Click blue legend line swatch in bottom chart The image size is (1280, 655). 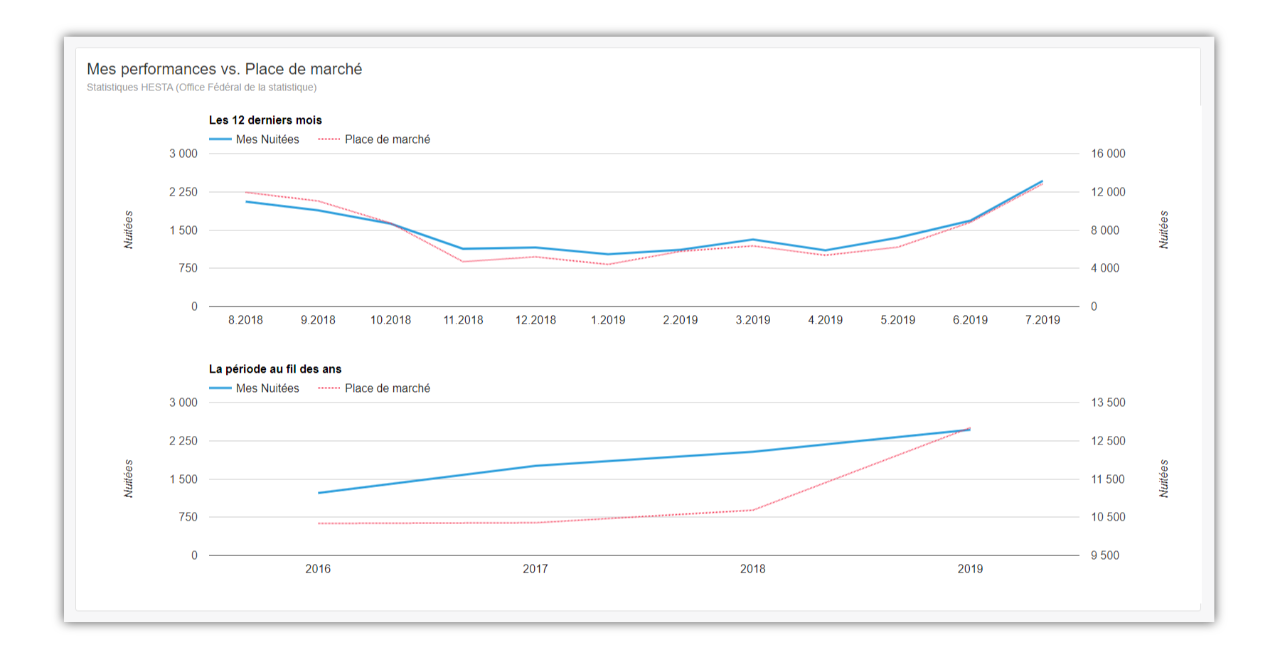pyautogui.click(x=220, y=389)
